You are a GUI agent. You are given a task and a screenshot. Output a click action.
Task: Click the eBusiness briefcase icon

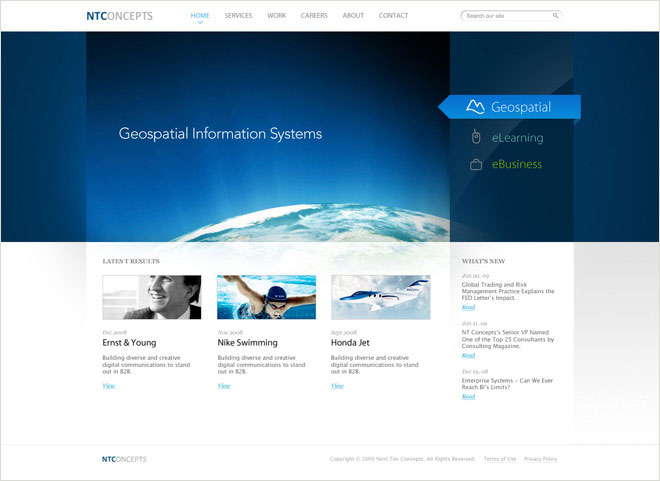click(x=476, y=164)
